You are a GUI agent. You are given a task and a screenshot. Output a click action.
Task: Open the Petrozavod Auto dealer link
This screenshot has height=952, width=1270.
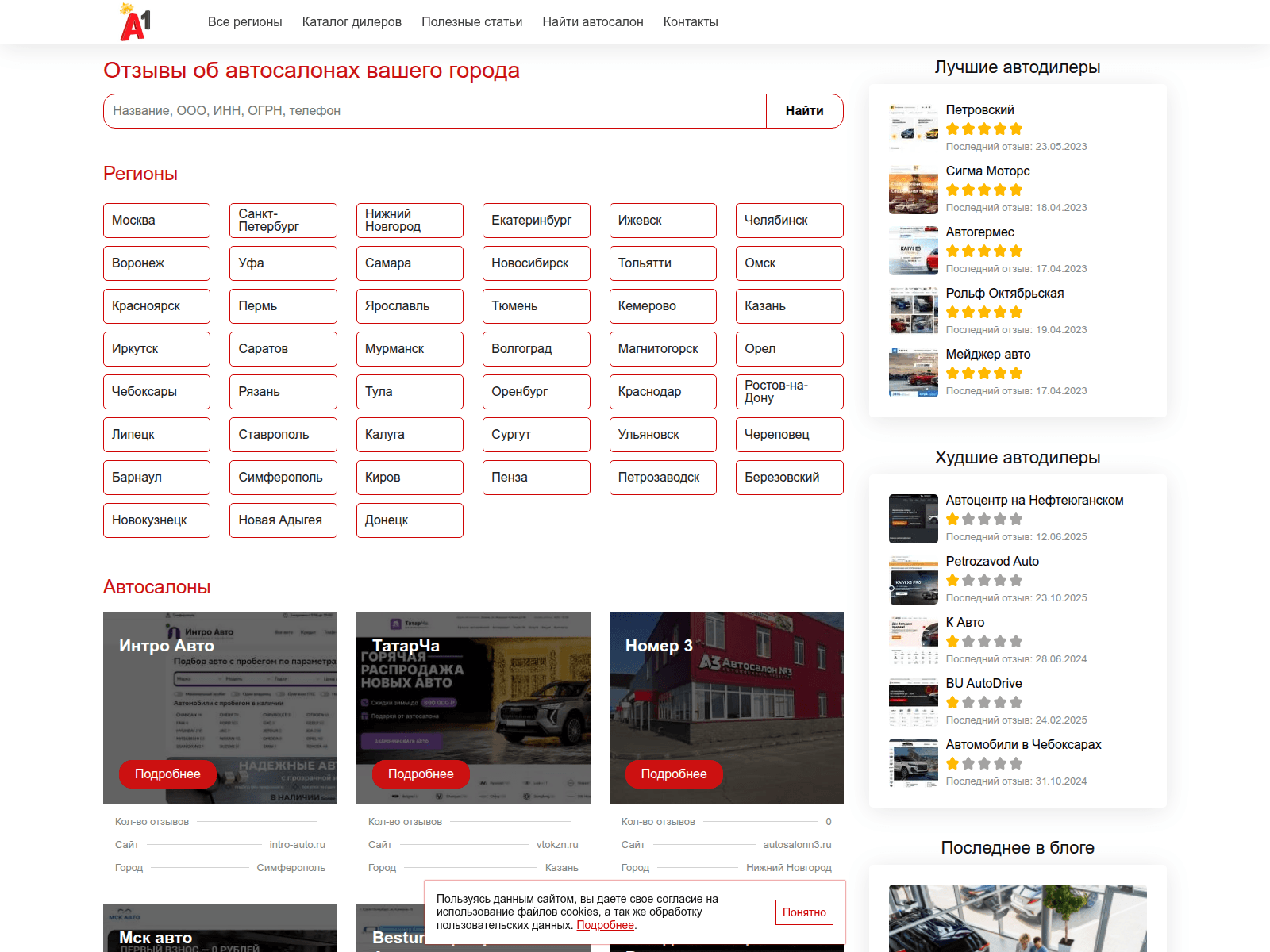[992, 562]
